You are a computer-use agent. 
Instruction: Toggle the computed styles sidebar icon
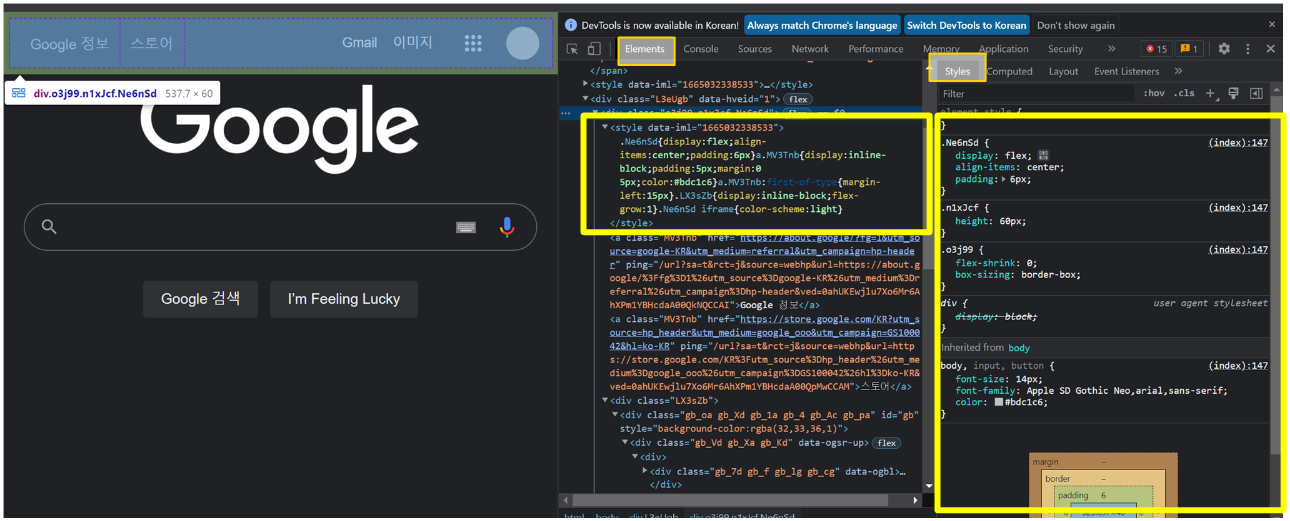(1256, 93)
